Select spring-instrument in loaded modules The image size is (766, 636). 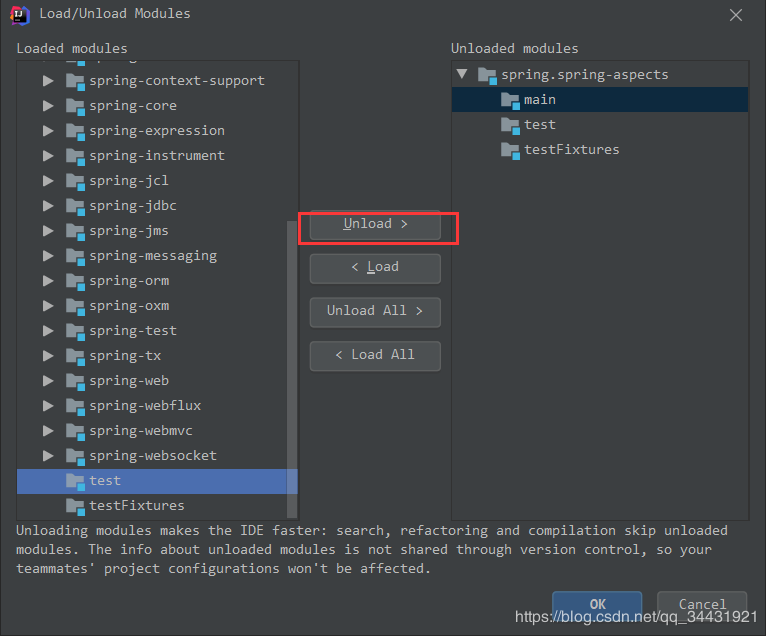coord(157,155)
